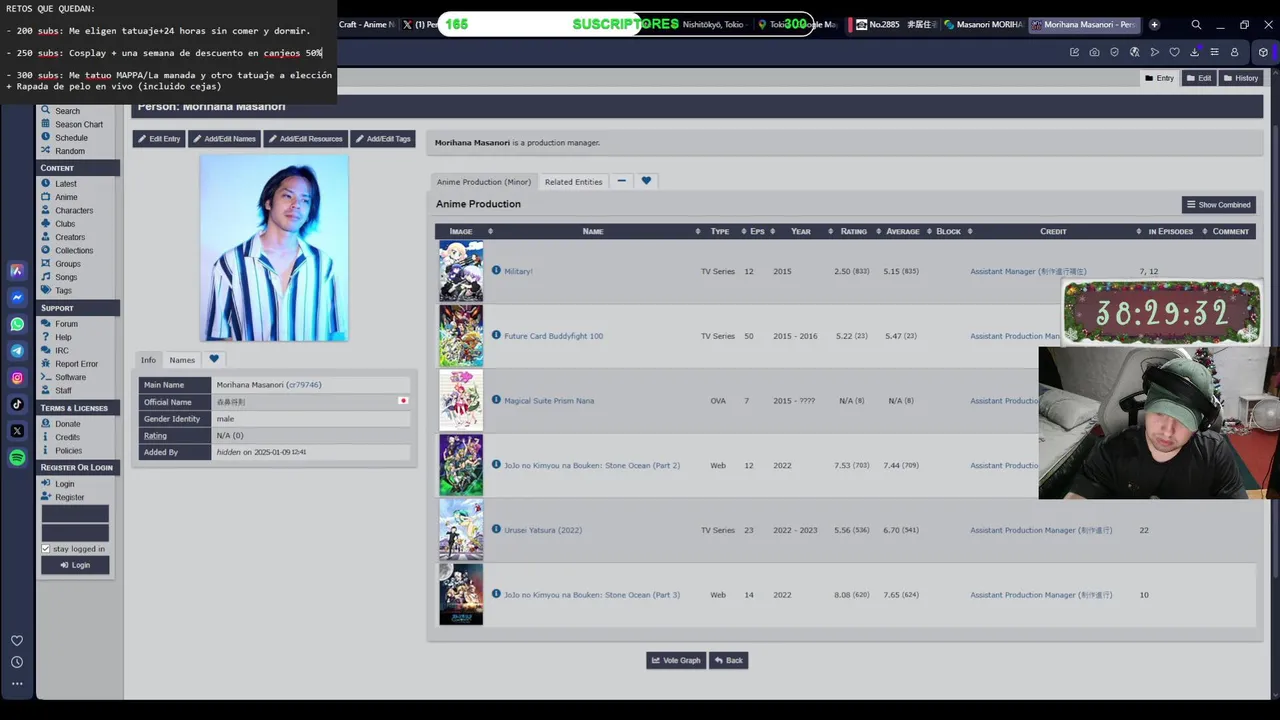
Task: Open the heart tab beside Related Entities
Action: click(x=646, y=181)
